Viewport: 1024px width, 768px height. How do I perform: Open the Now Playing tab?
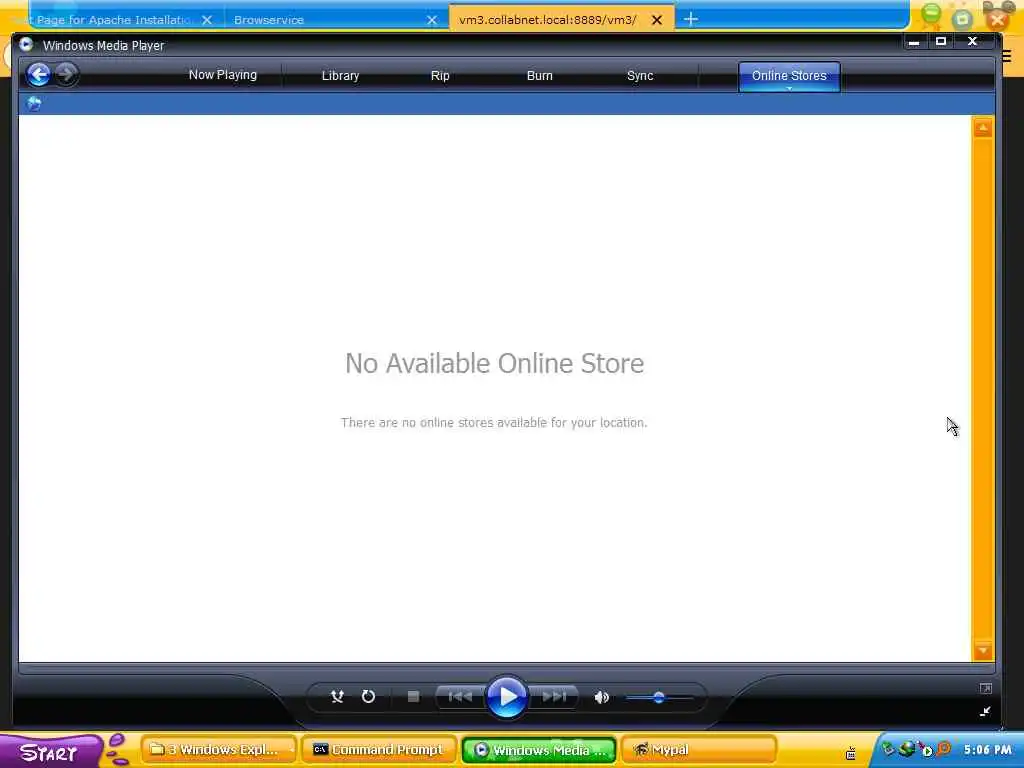(223, 75)
